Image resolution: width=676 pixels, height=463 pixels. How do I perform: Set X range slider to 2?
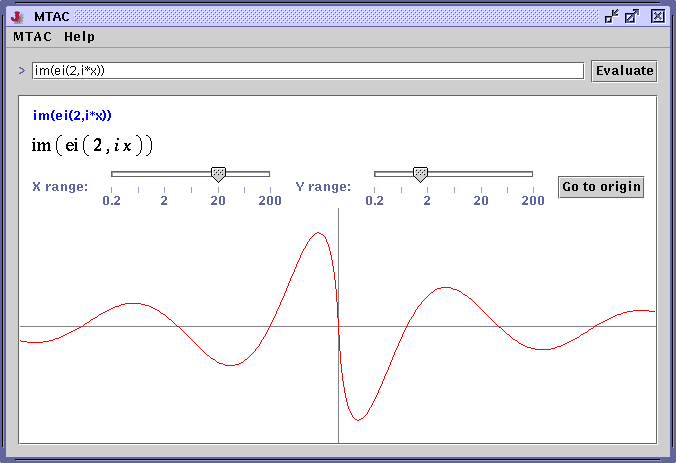pos(164,174)
